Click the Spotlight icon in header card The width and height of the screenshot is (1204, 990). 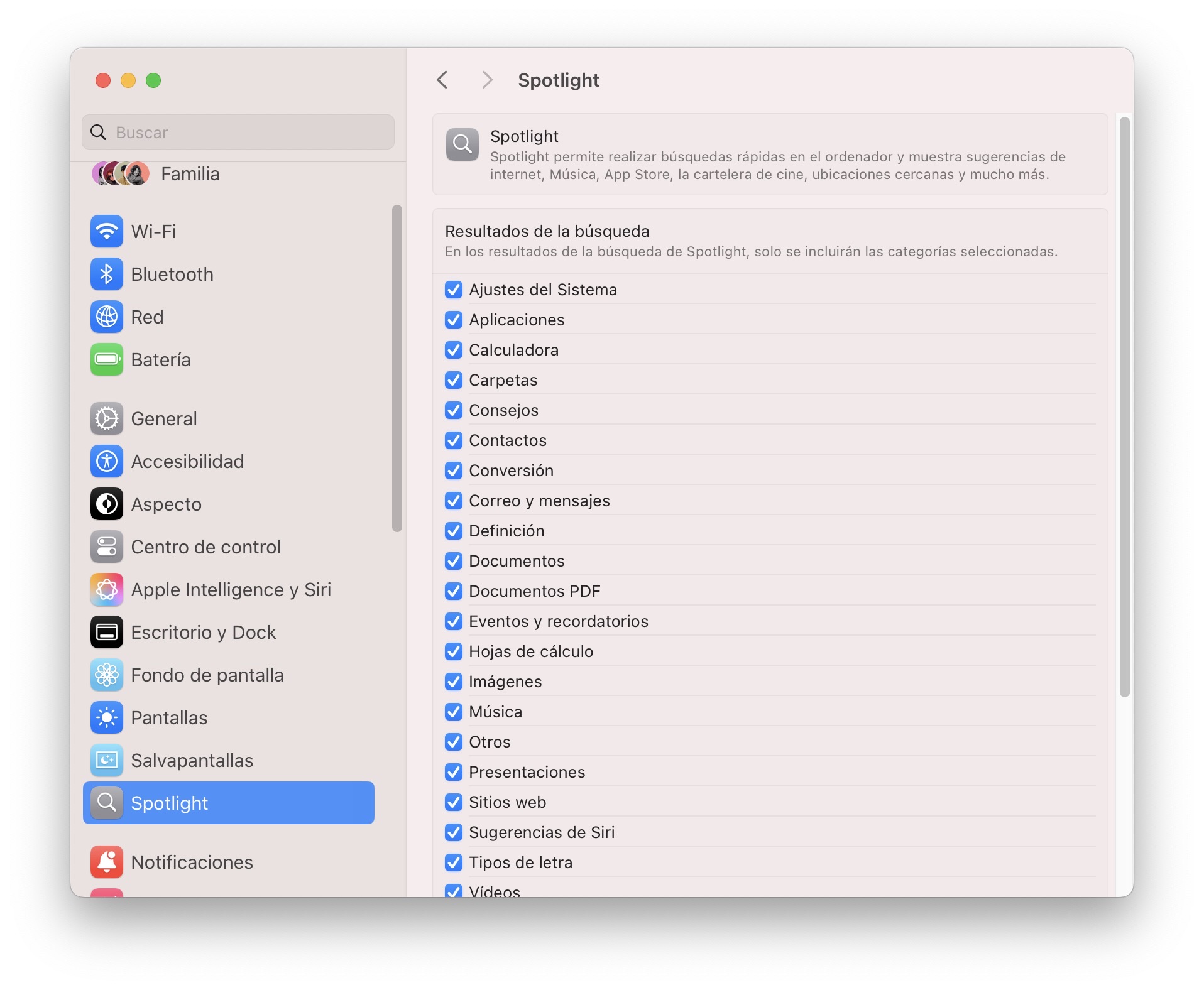[x=462, y=144]
